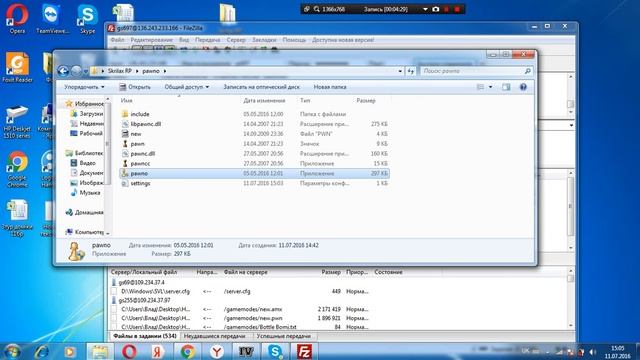
Task: Open Windows Media Player taskbar icon
Action: pyautogui.click(x=69, y=351)
